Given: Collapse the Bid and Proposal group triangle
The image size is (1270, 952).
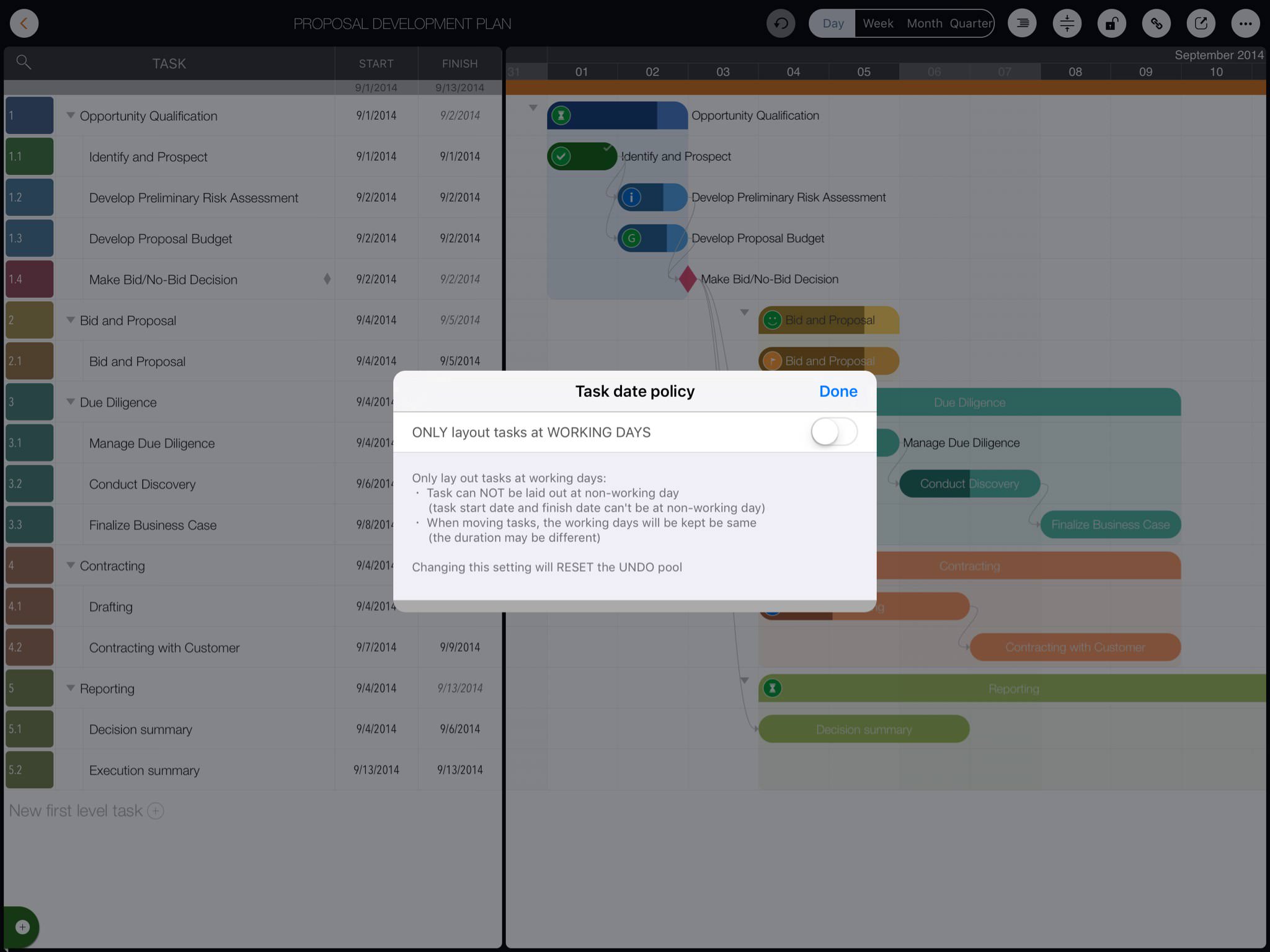Looking at the screenshot, I should pos(71,320).
